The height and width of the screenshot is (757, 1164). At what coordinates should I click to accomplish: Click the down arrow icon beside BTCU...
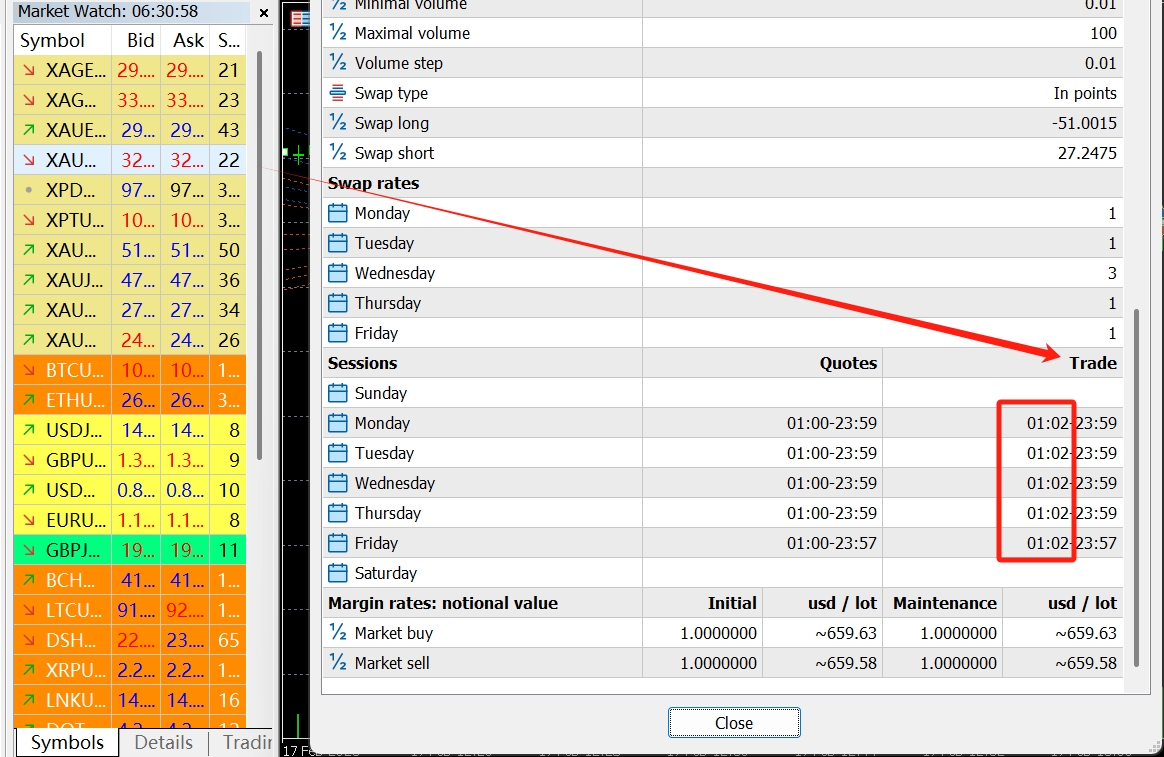click(29, 370)
